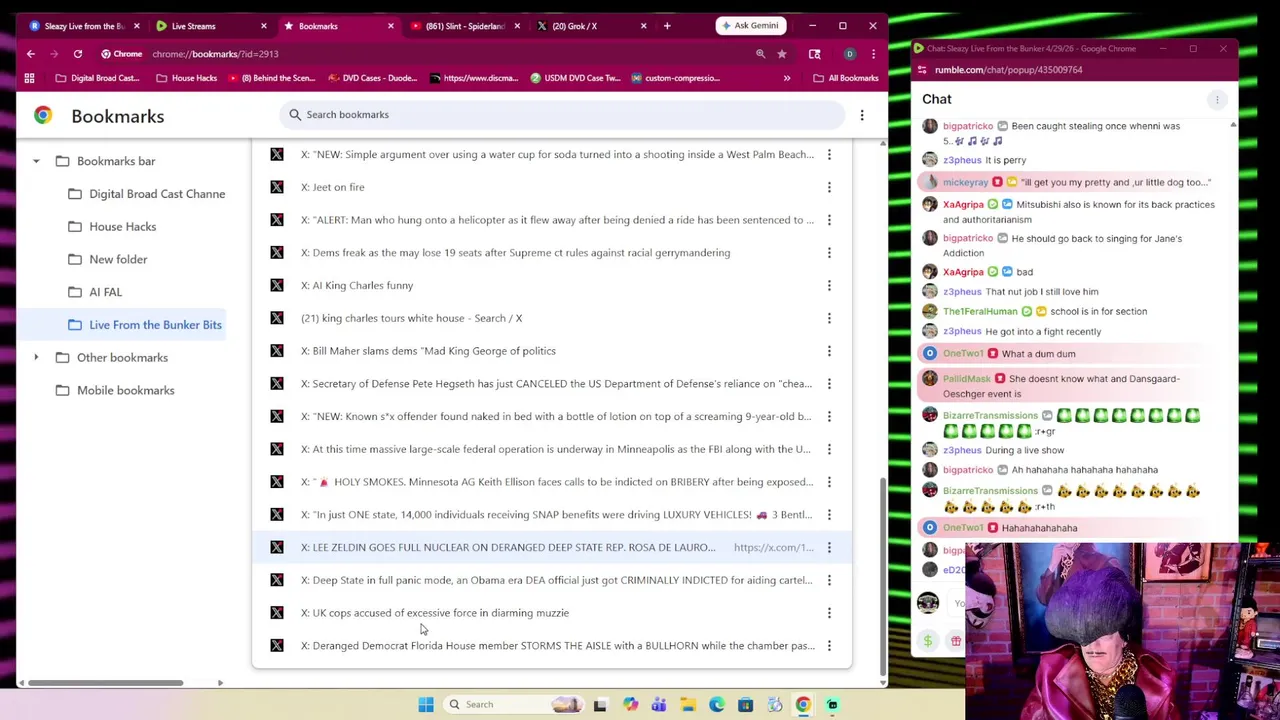Select 'X: AI King Charles funny' bookmark
This screenshot has width=1280, height=720.
click(x=552, y=285)
